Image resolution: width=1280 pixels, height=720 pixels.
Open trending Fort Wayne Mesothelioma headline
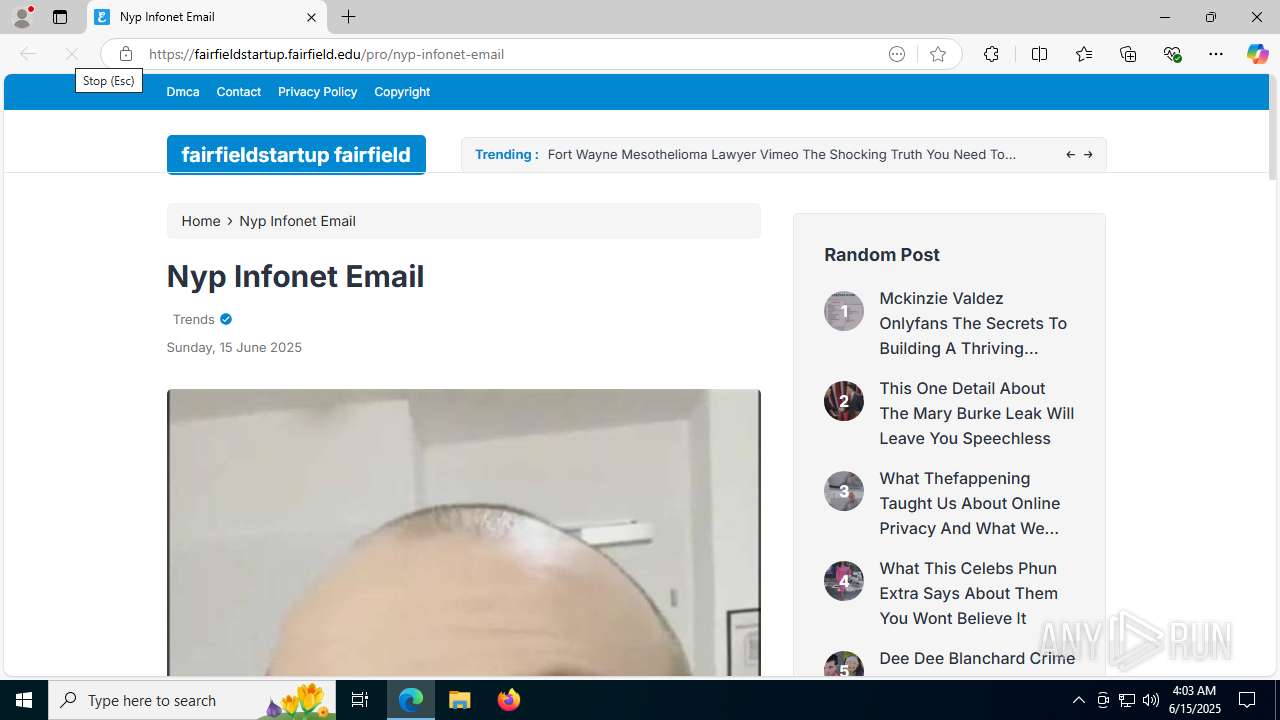tap(782, 154)
